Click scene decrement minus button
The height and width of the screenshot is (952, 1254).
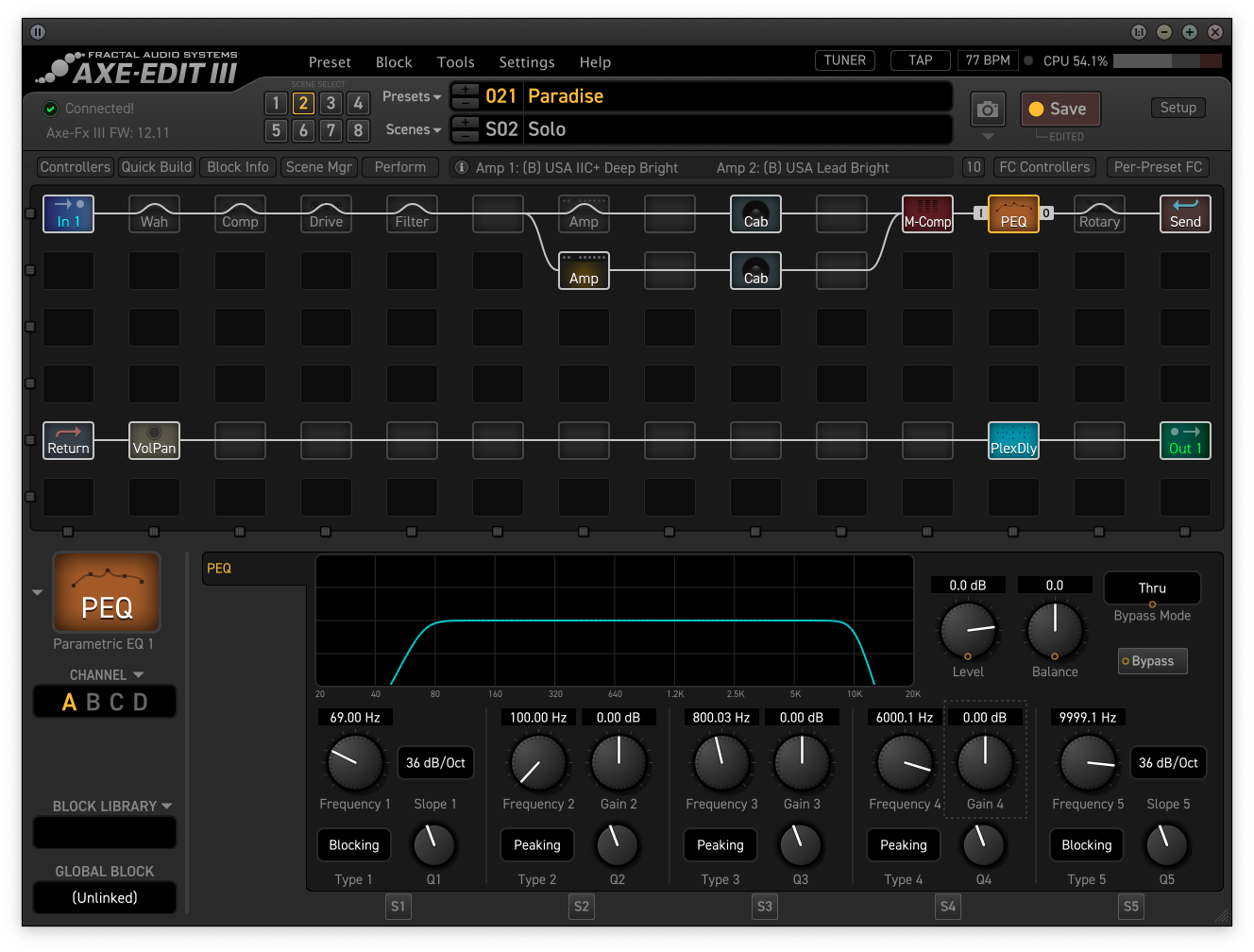465,135
